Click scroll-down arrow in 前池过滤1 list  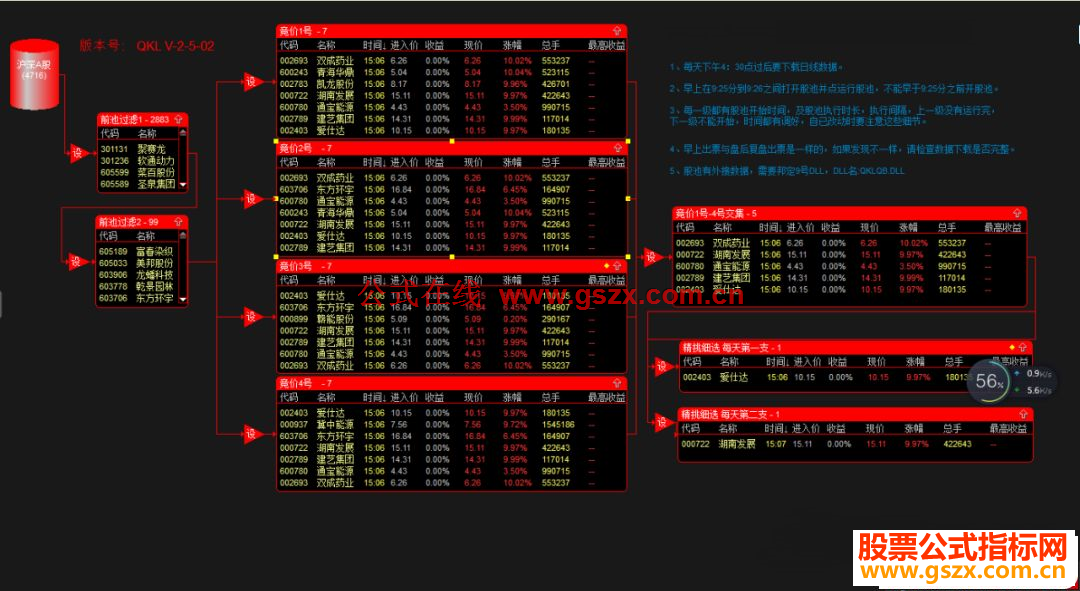[183, 185]
